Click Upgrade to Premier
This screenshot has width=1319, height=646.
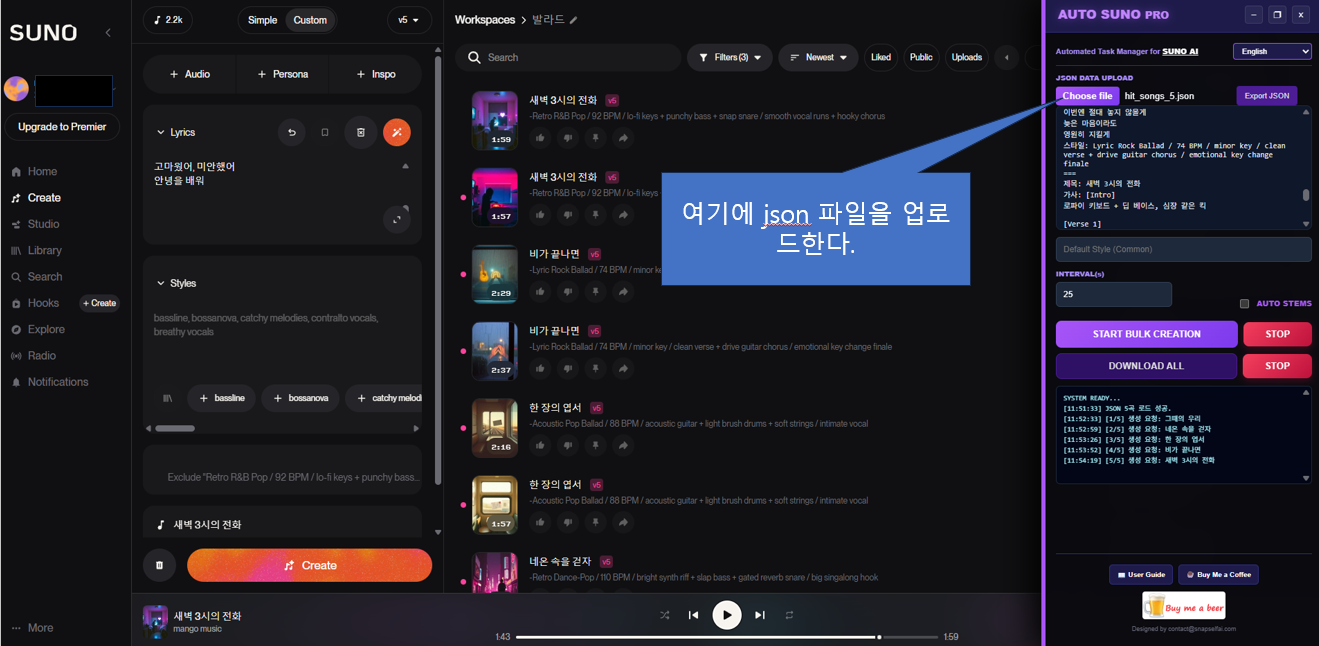point(62,127)
